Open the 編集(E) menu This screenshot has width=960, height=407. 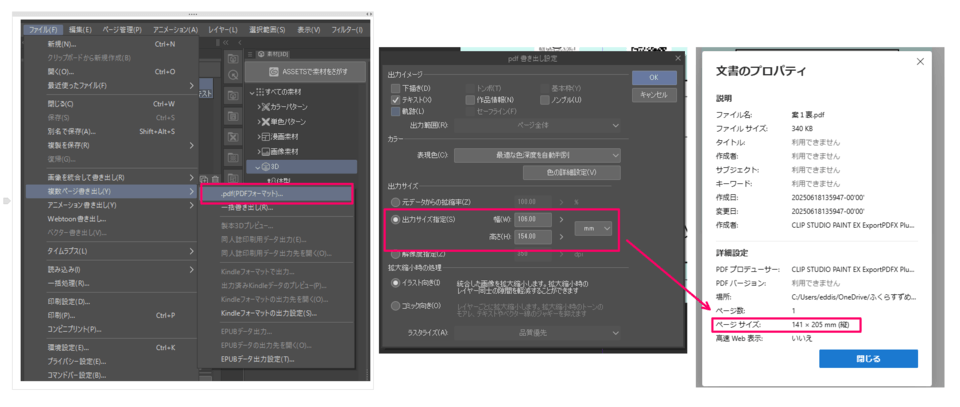click(x=79, y=31)
